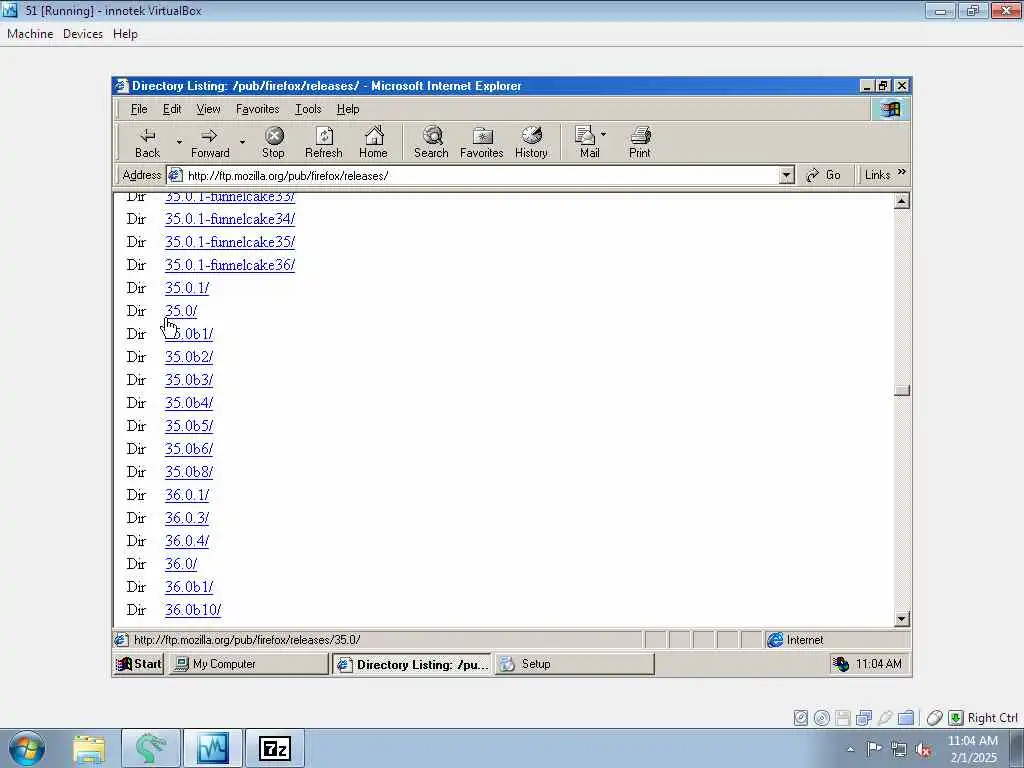Open the 36.0.4/ directory link

click(x=187, y=541)
